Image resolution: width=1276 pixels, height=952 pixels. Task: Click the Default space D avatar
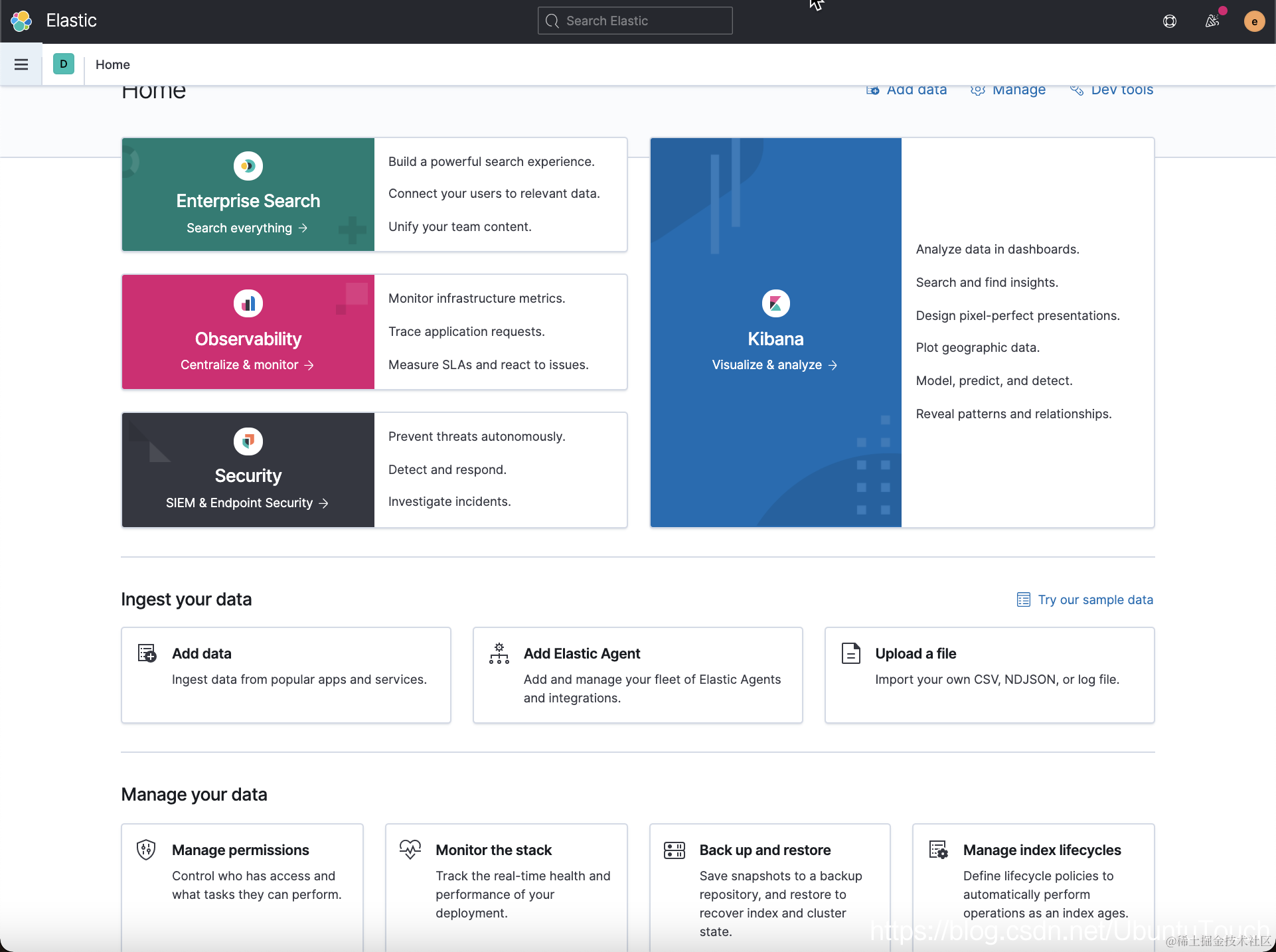click(64, 64)
